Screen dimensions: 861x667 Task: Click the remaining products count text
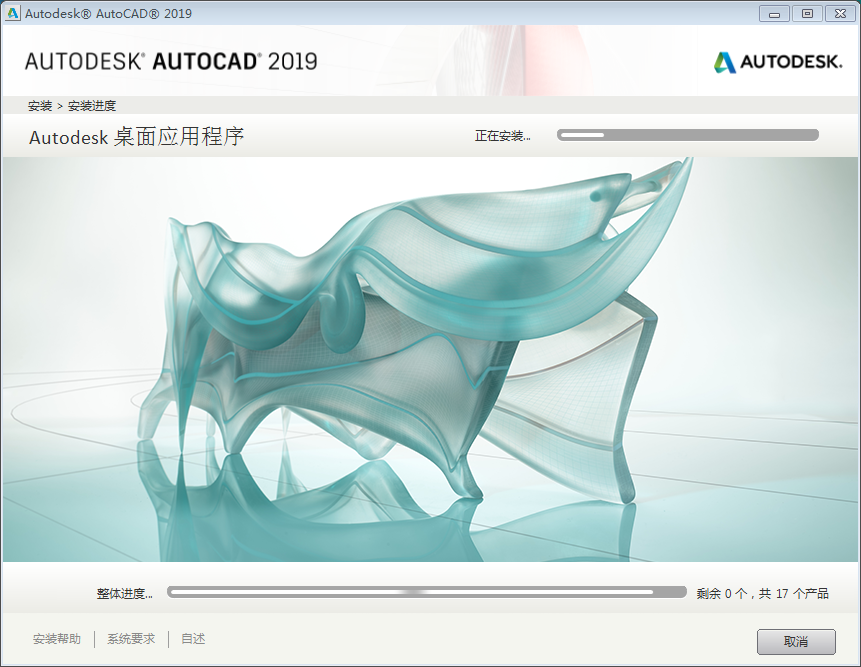click(762, 593)
